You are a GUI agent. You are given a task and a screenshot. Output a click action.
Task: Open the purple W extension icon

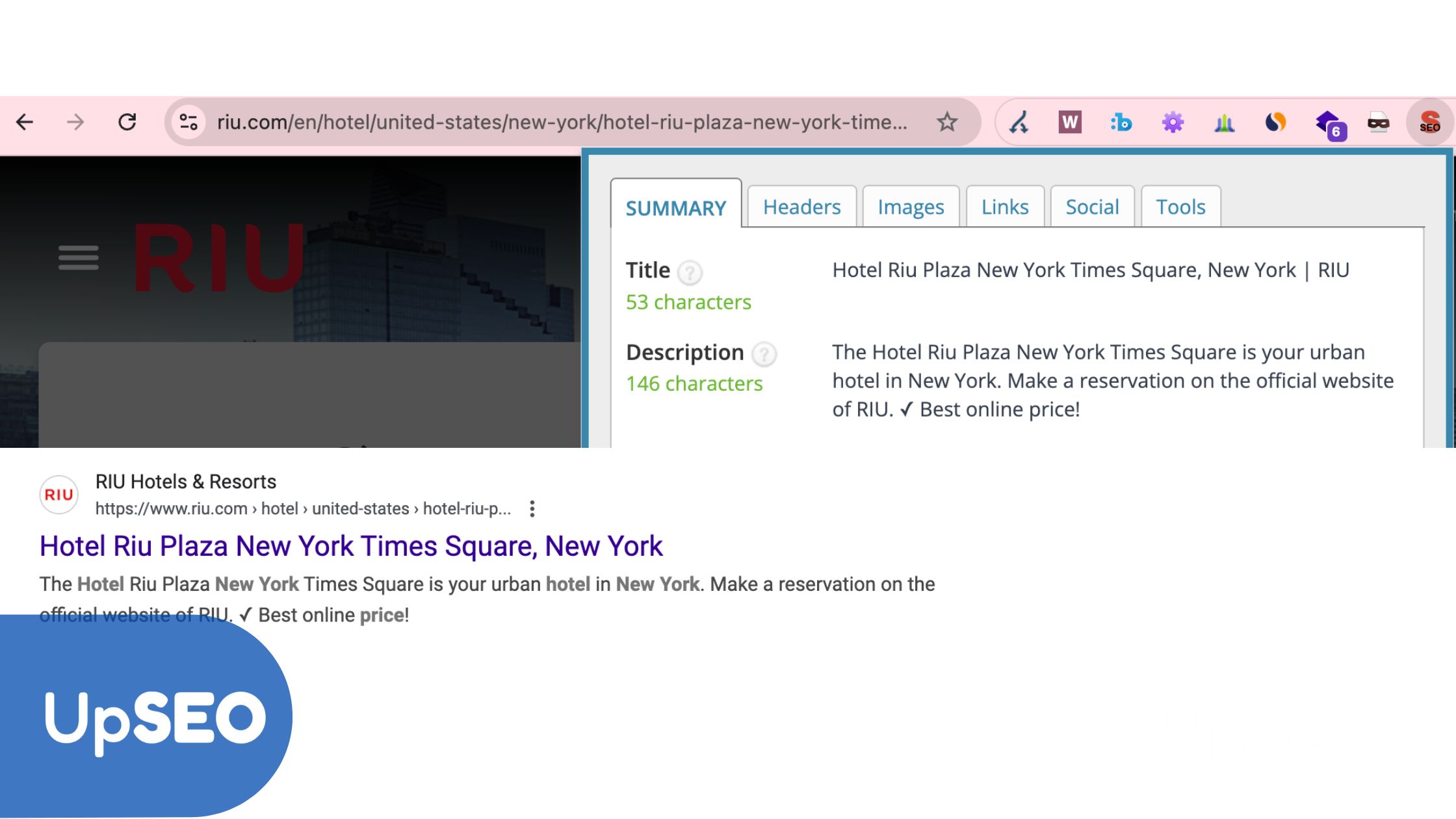tap(1069, 122)
